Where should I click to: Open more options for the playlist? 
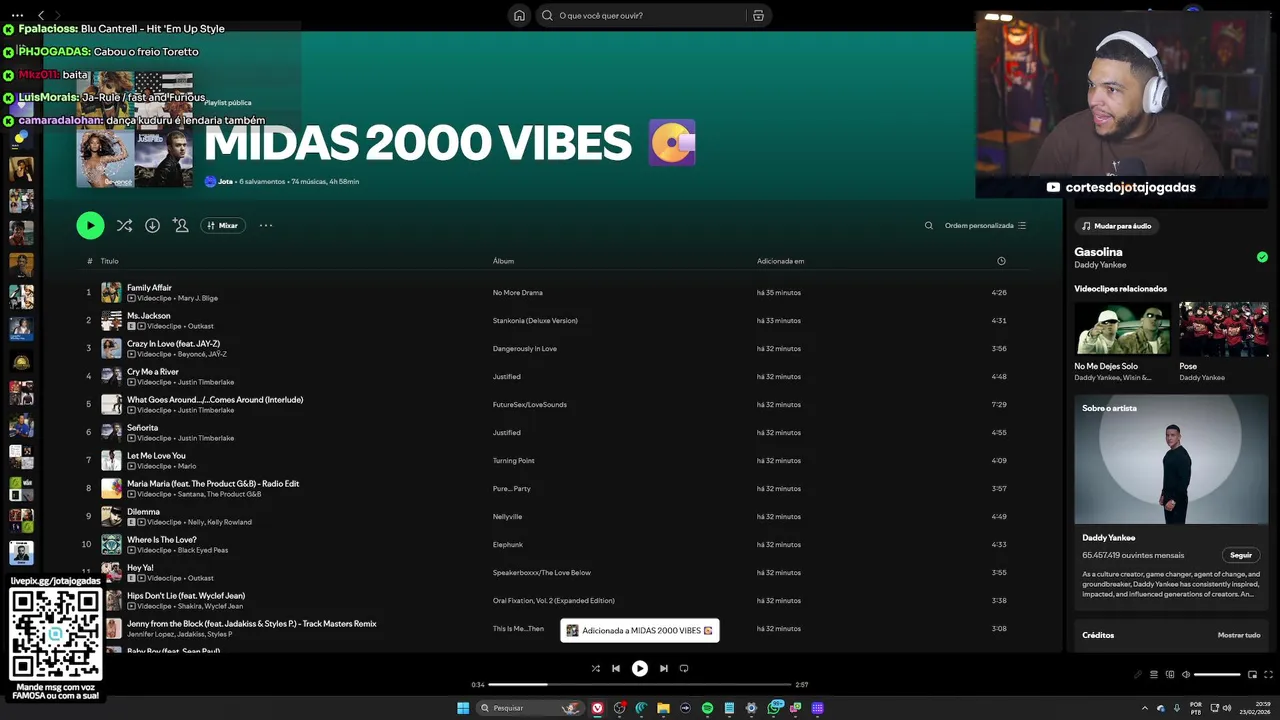266,225
